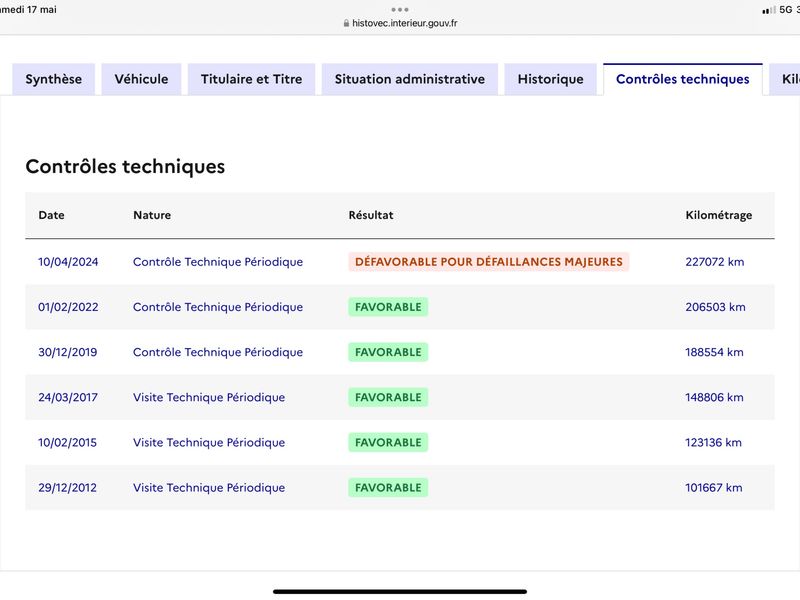Screen dimensions: 800x600
Task: Select the Contrôles techniques tab
Action: point(683,79)
